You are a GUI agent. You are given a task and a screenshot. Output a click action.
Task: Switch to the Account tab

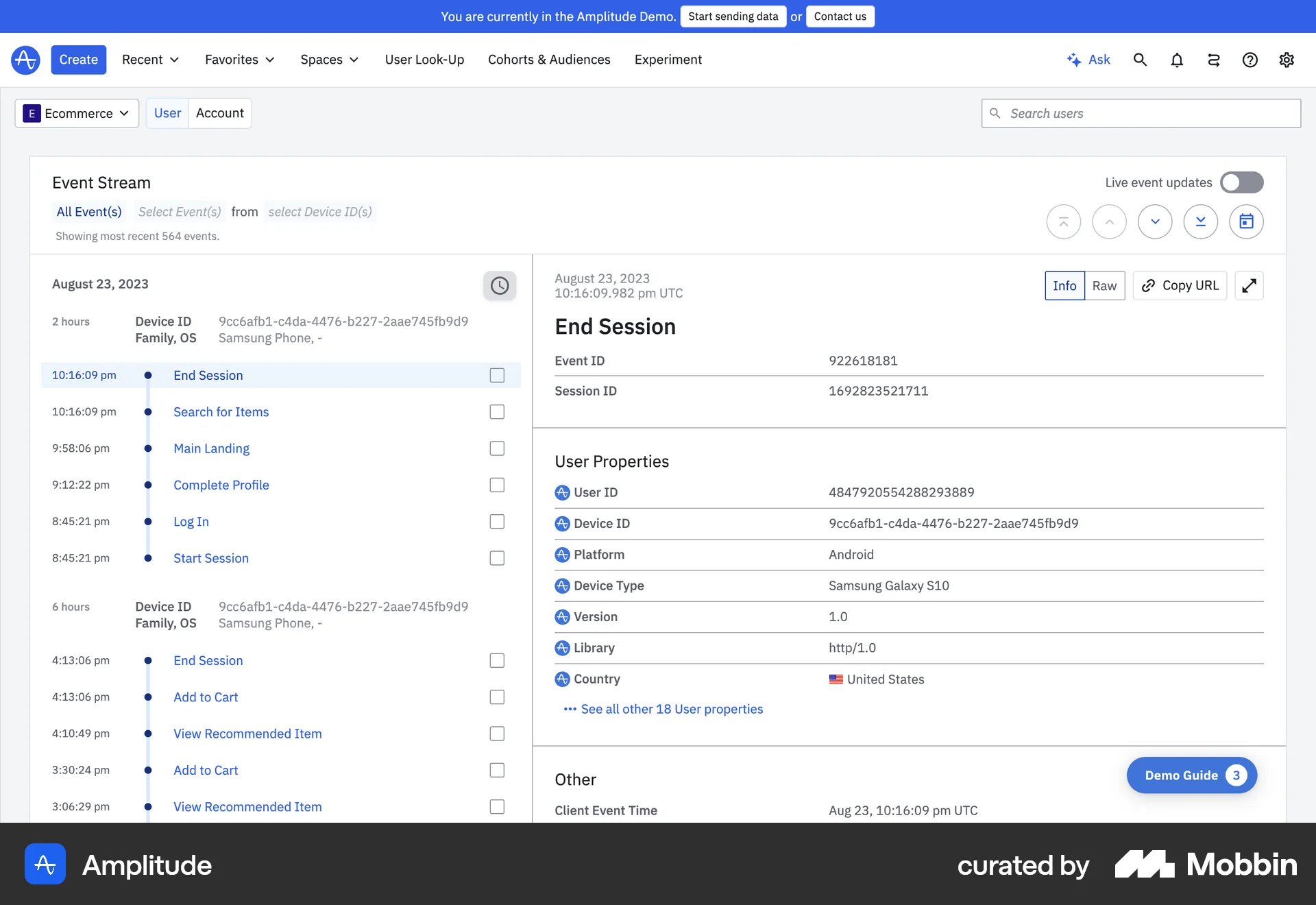[x=219, y=113]
